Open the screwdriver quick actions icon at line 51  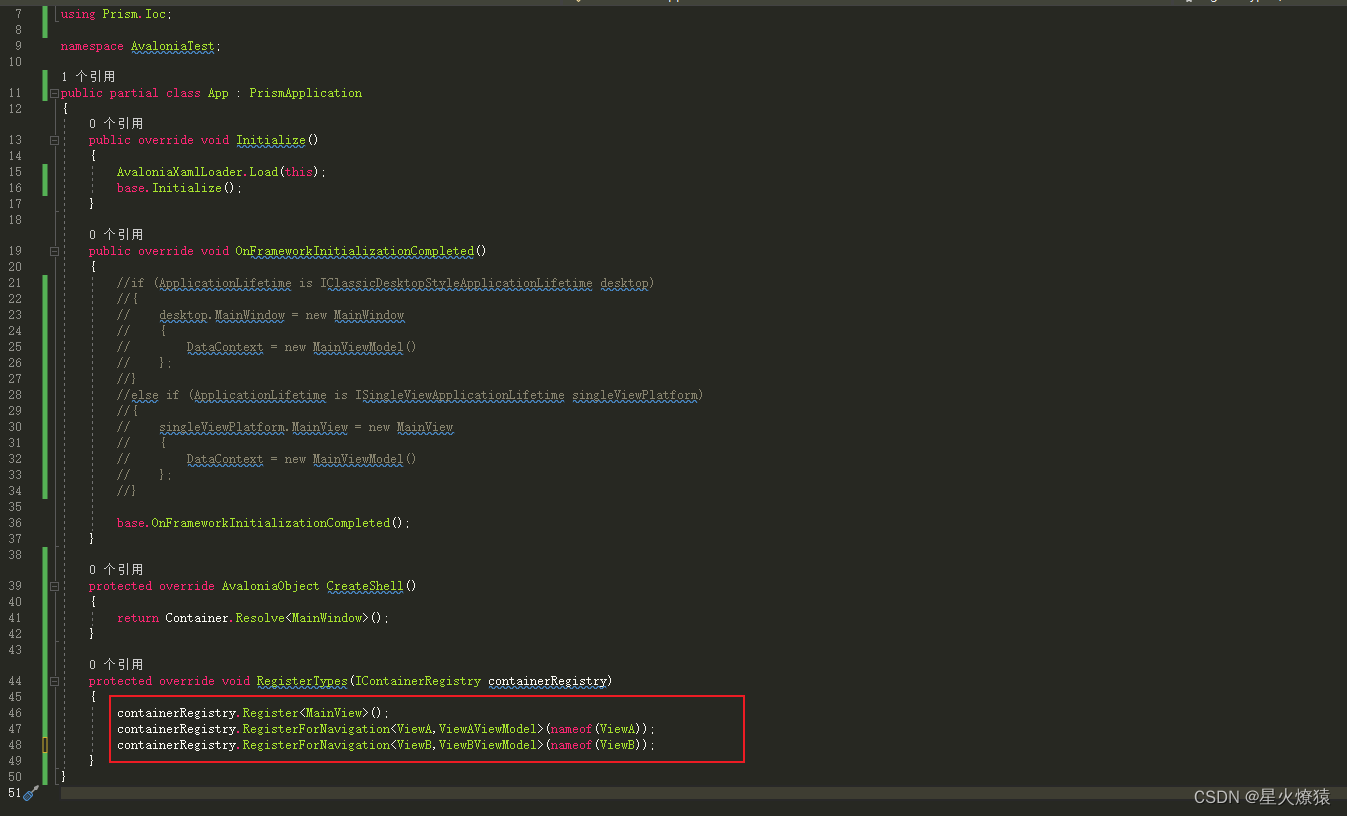point(31,793)
